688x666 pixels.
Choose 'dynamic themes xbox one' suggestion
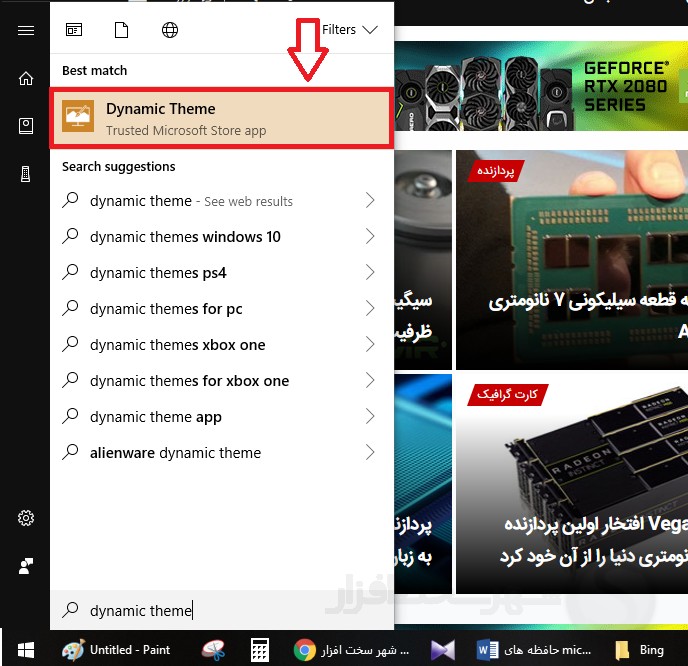[177, 345]
